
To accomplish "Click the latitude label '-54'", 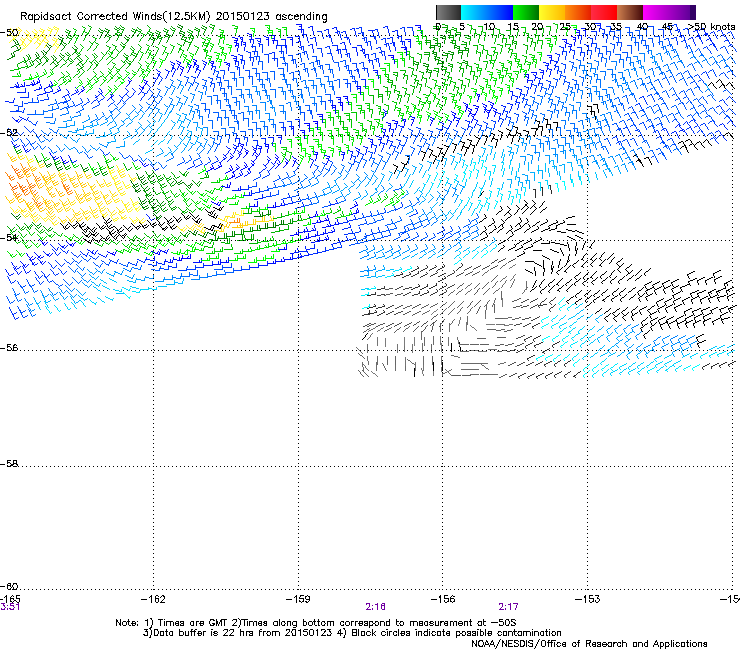I will [9, 237].
